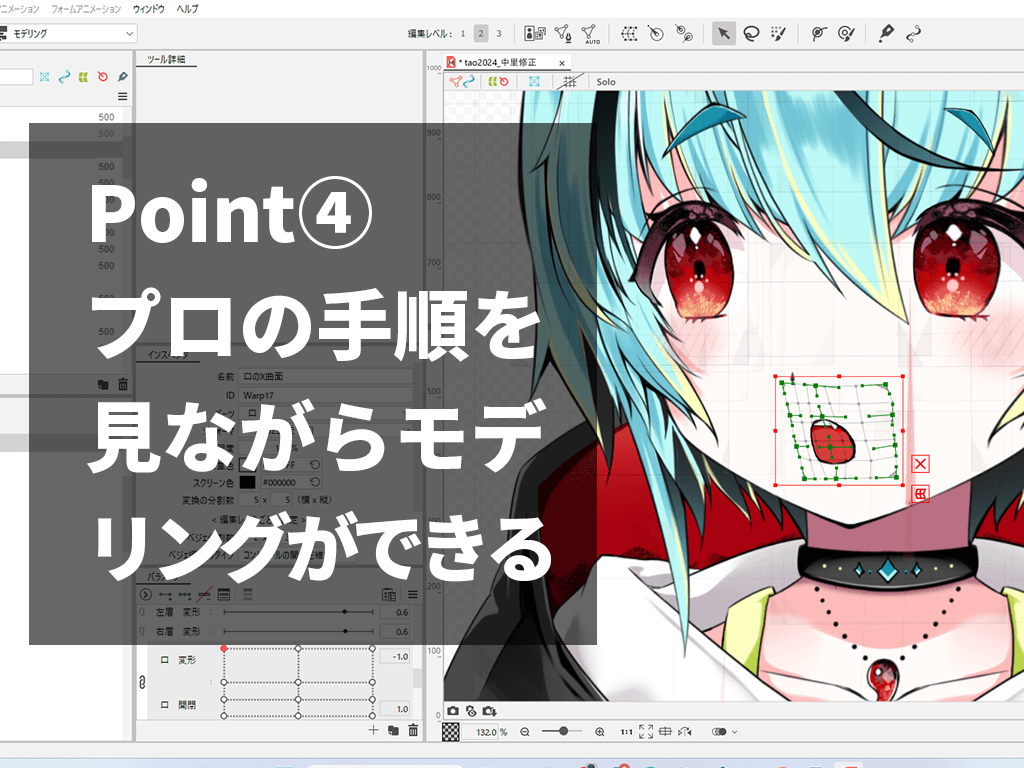Toggle the red and blue mesh and path icon in the view bar

click(x=462, y=82)
